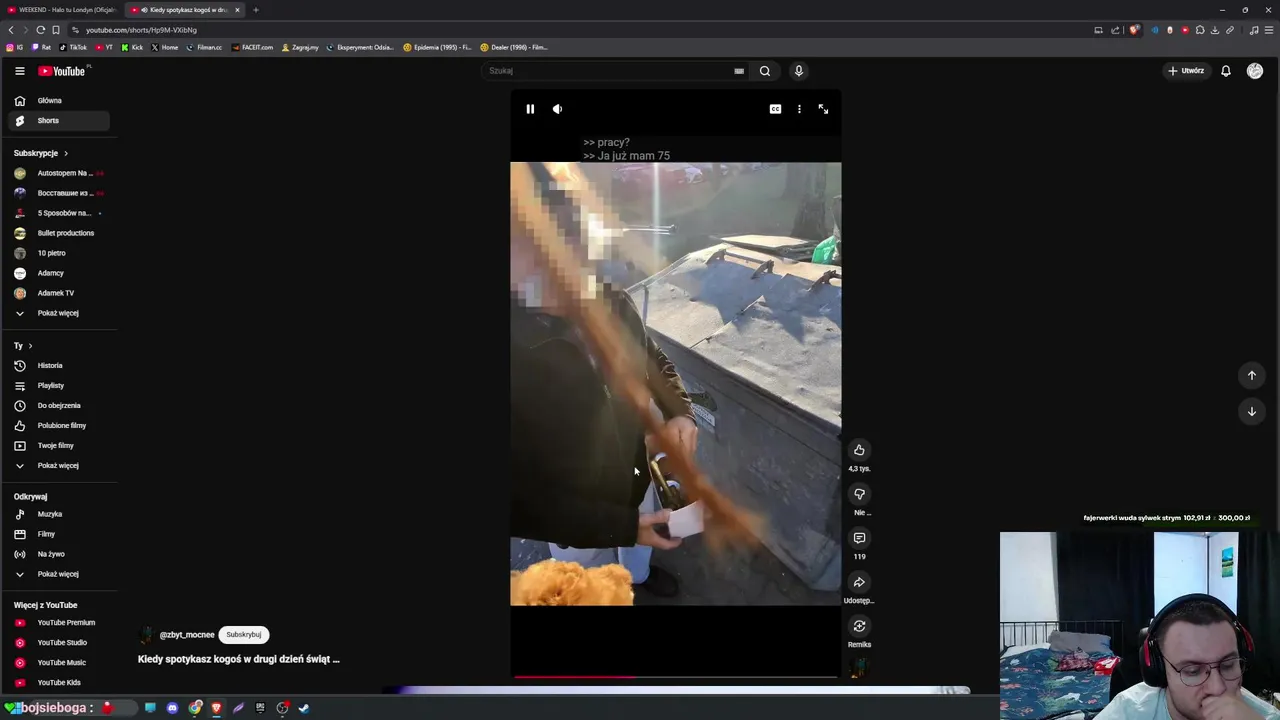Explore Filmy category
This screenshot has height=720, width=1280.
click(x=59, y=534)
